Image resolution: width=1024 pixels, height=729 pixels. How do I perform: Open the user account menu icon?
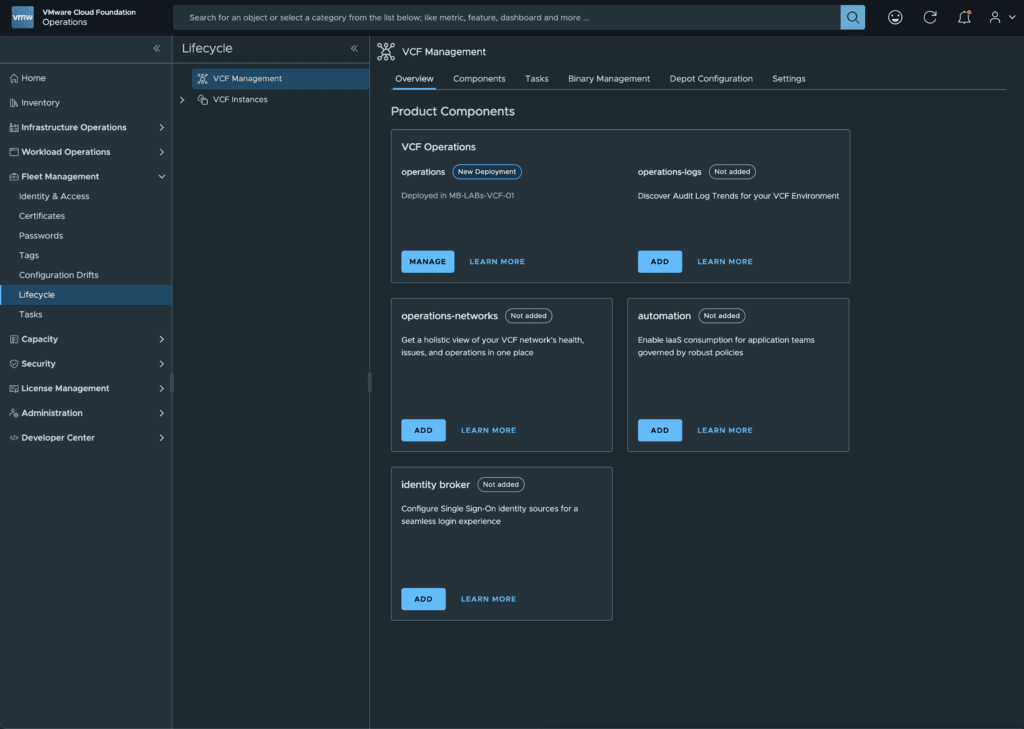pos(997,17)
